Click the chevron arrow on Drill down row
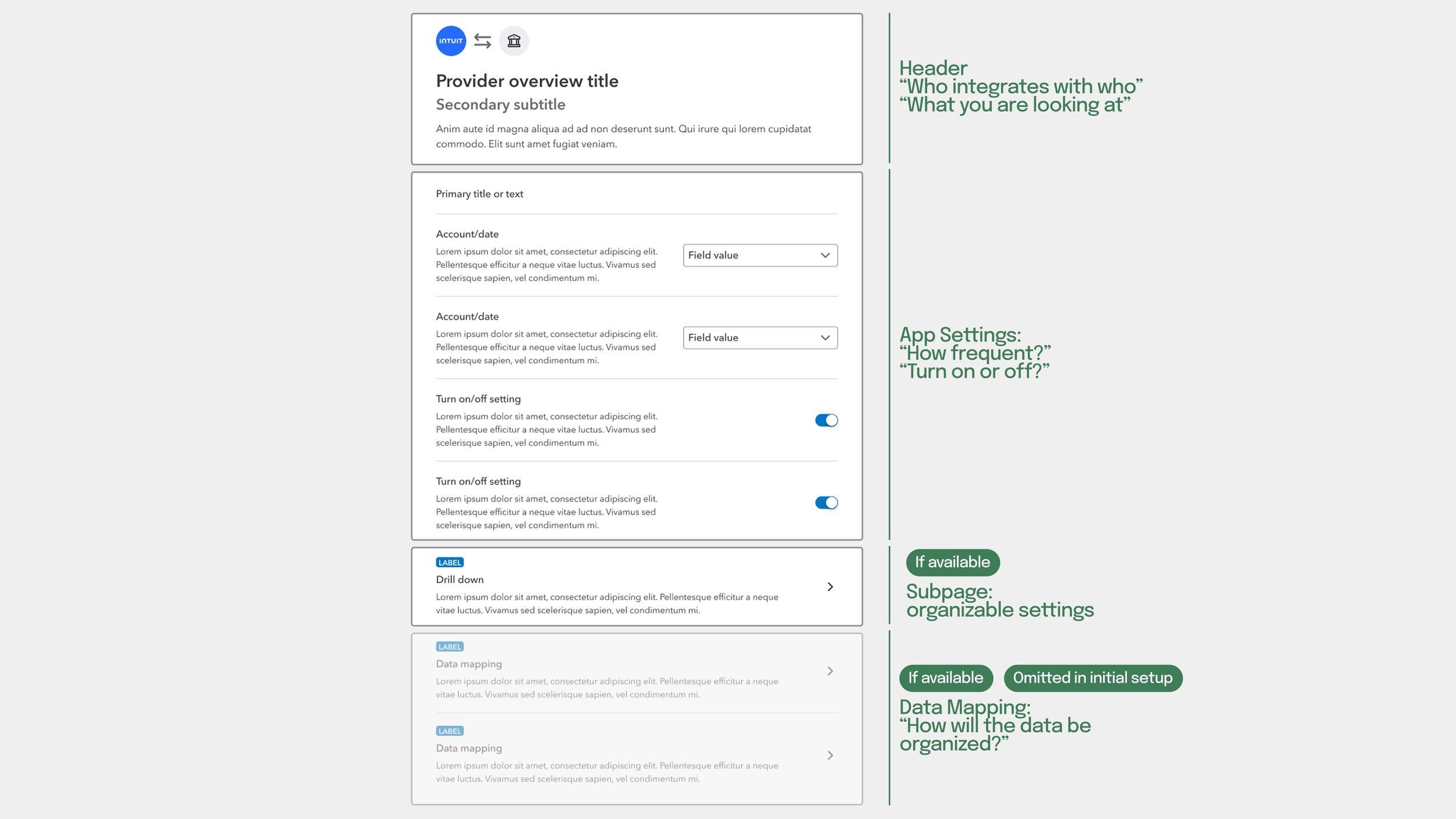Image resolution: width=1456 pixels, height=819 pixels. [x=830, y=587]
